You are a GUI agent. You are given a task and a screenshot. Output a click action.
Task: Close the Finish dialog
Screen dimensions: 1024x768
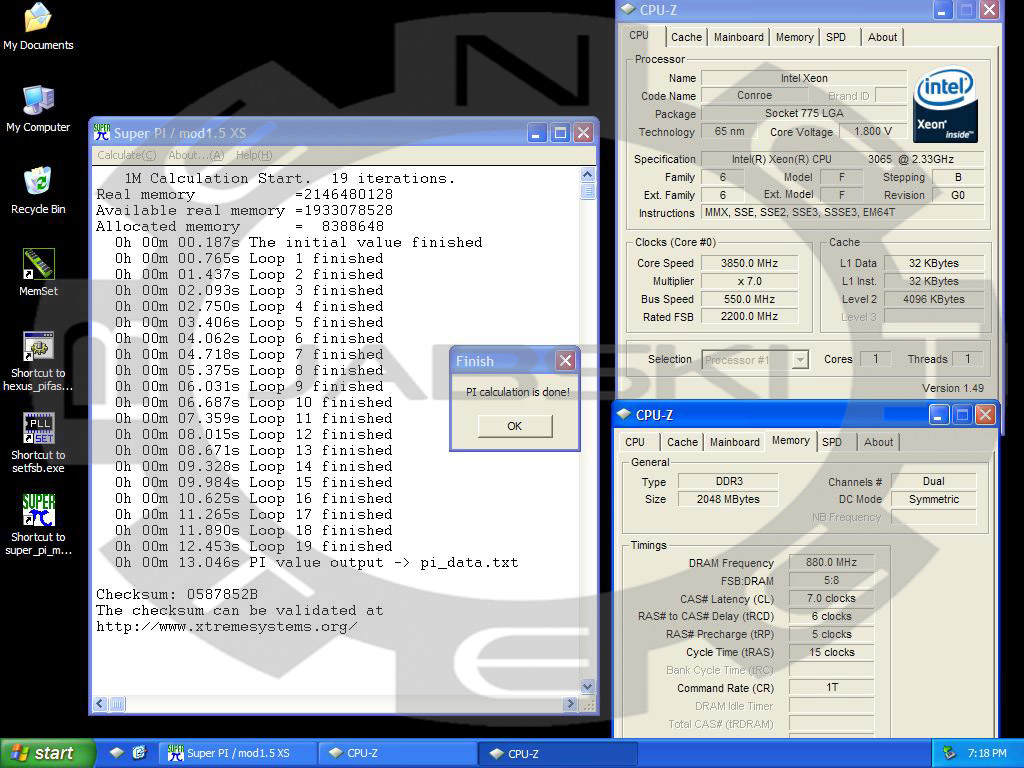pos(566,360)
